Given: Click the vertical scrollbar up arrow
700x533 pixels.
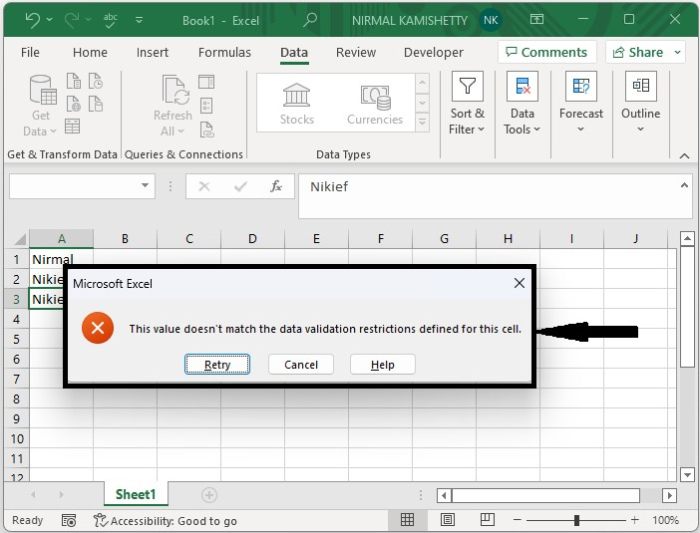Looking at the screenshot, I should (x=687, y=239).
